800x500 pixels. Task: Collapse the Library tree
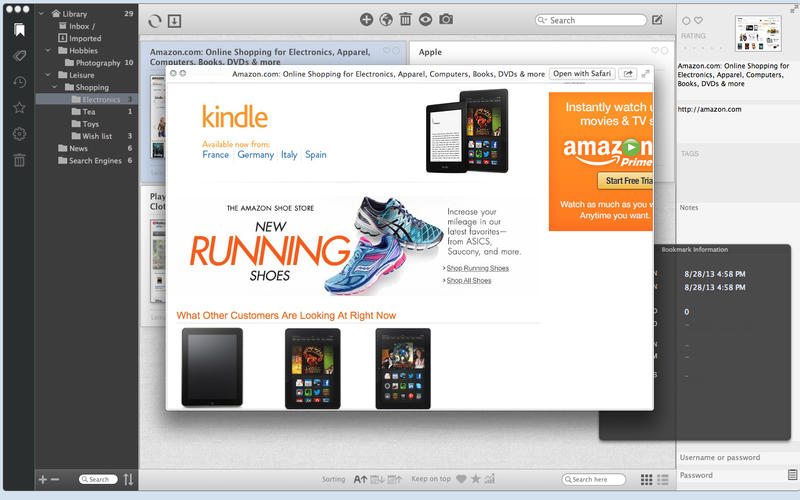pos(42,14)
